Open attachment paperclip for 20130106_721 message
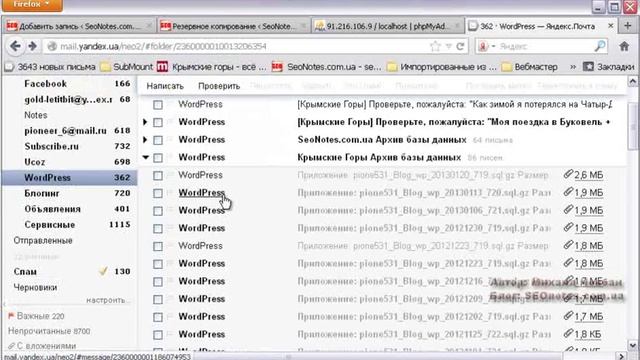 pos(568,210)
